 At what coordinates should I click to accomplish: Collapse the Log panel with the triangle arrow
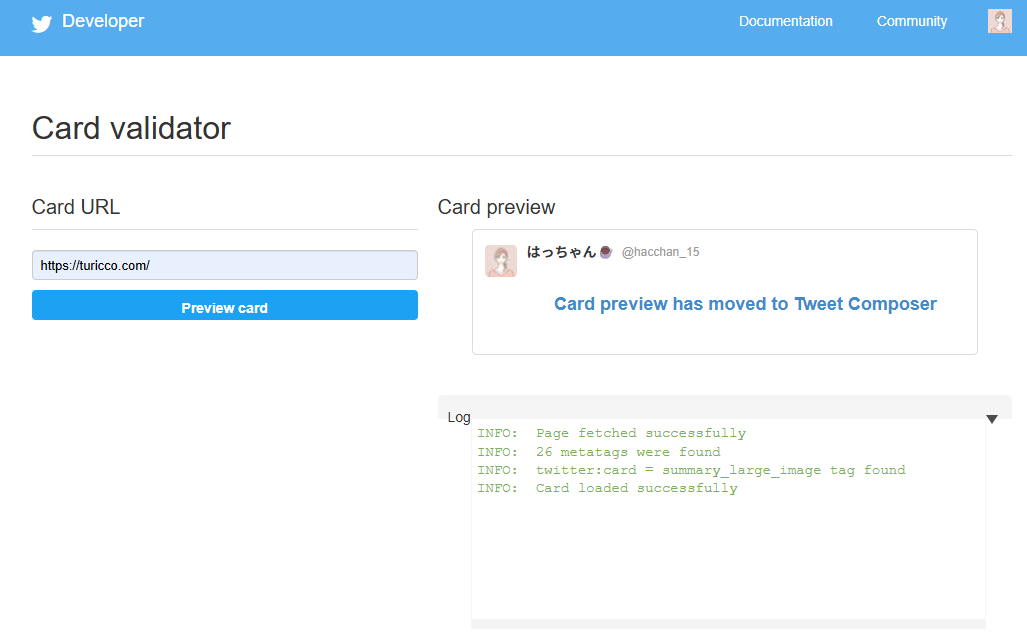tap(992, 419)
